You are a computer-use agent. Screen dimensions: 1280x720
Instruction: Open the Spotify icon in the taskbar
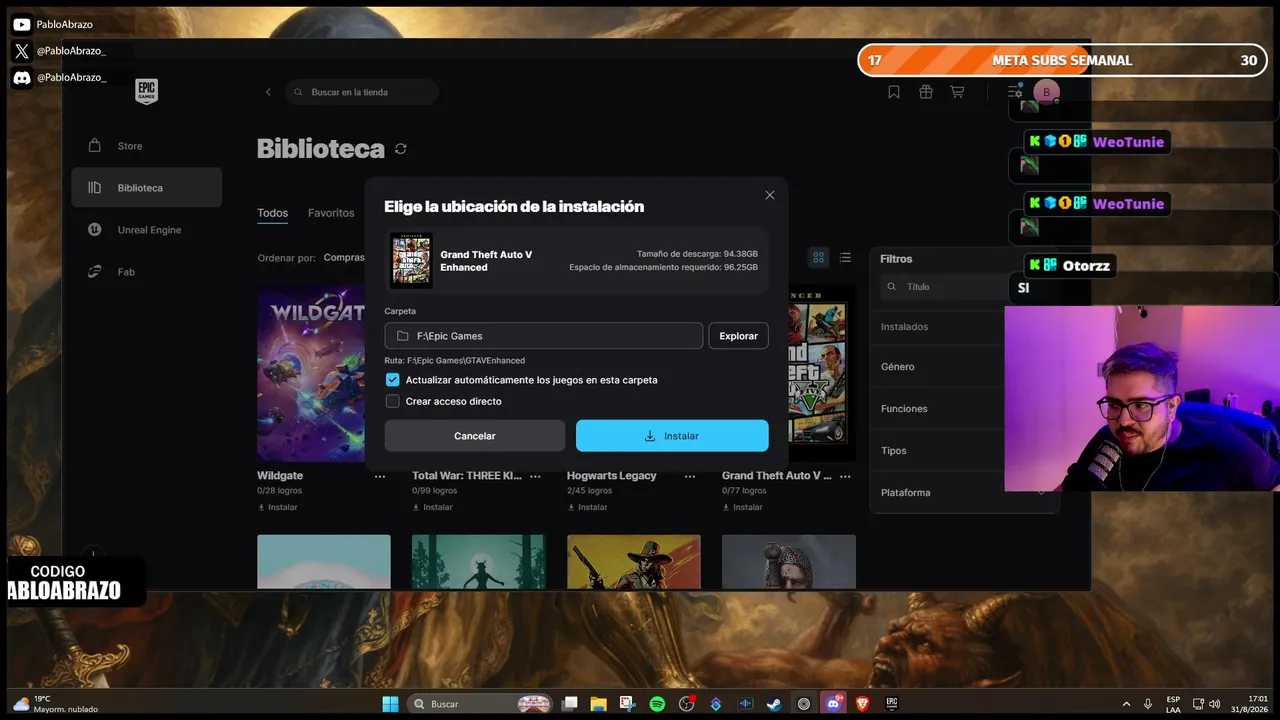[x=657, y=704]
